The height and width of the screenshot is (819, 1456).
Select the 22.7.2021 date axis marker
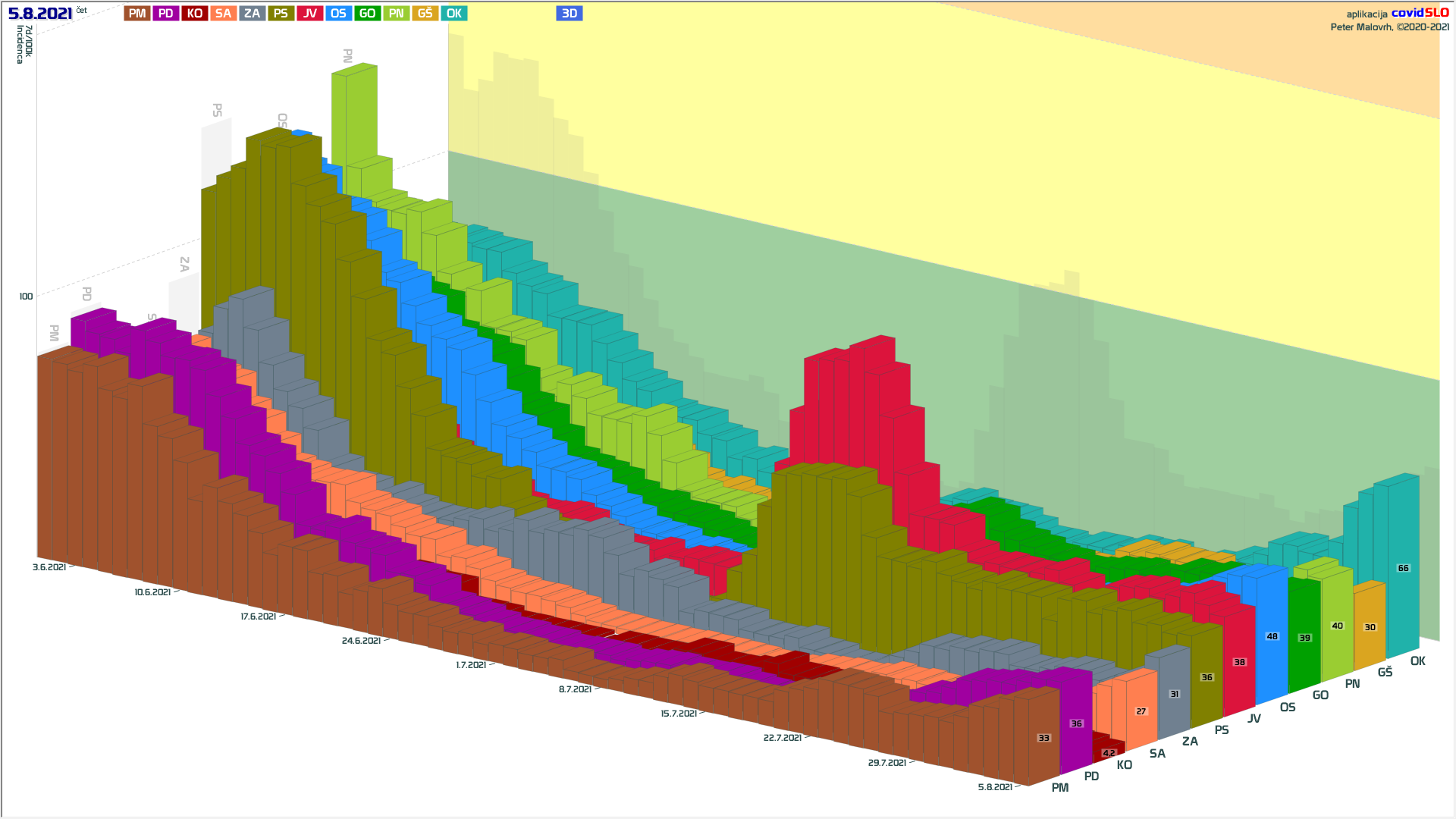click(x=782, y=738)
